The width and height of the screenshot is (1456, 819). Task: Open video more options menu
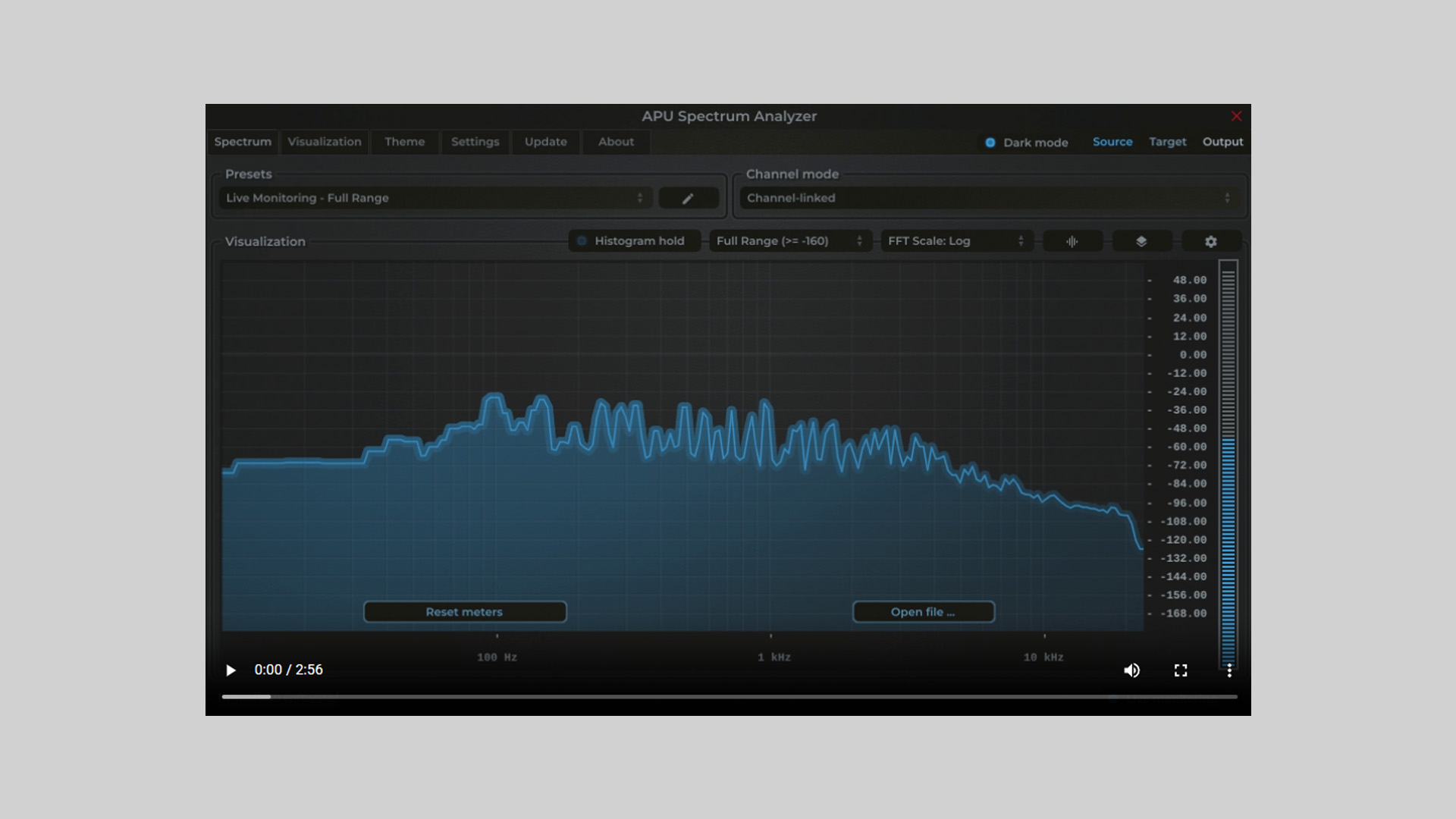pos(1229,670)
